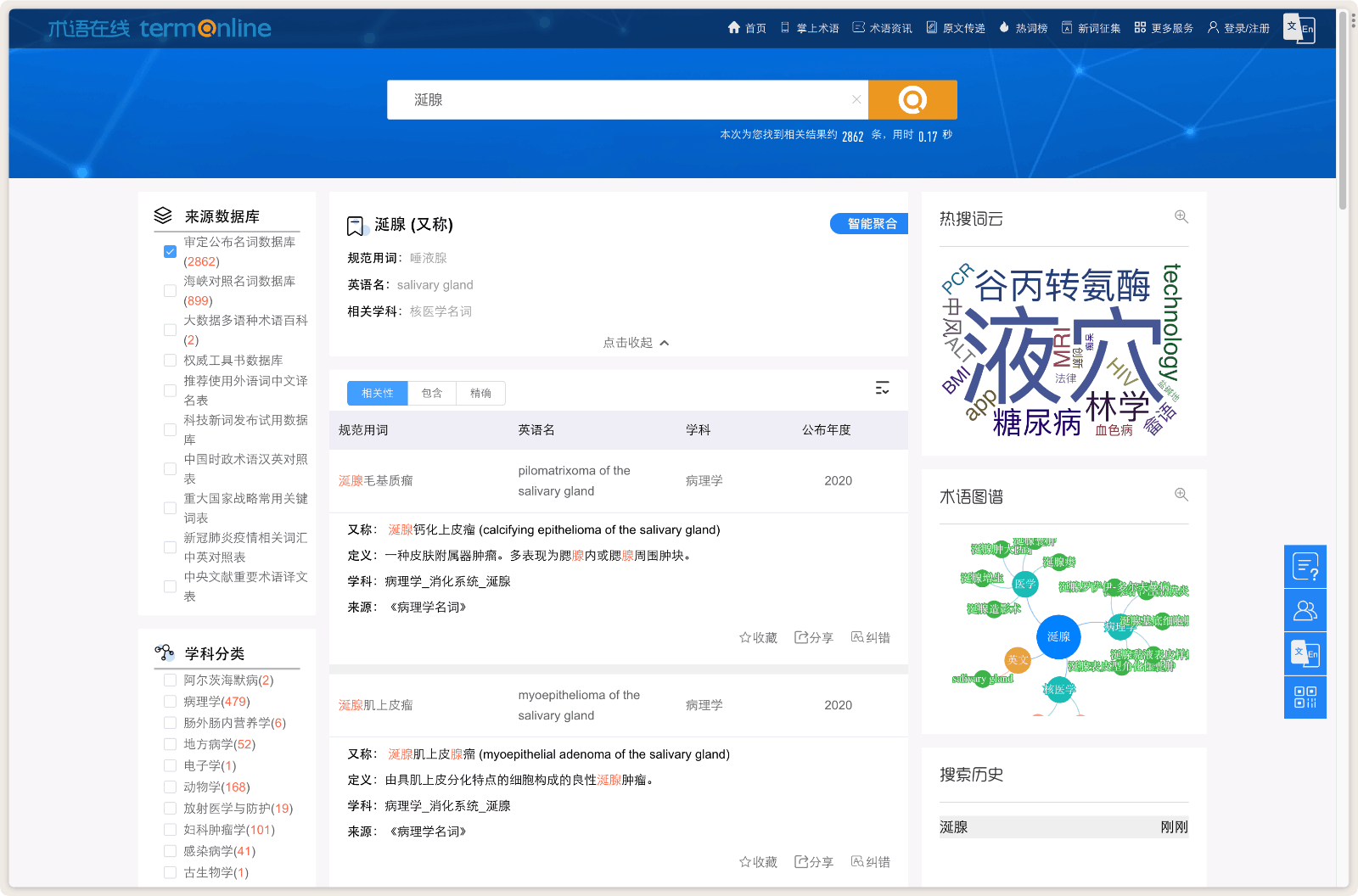Viewport: 1358px width, 896px height.
Task: Zoom the 术语图谱 with its magnifier icon
Action: pos(1180,494)
